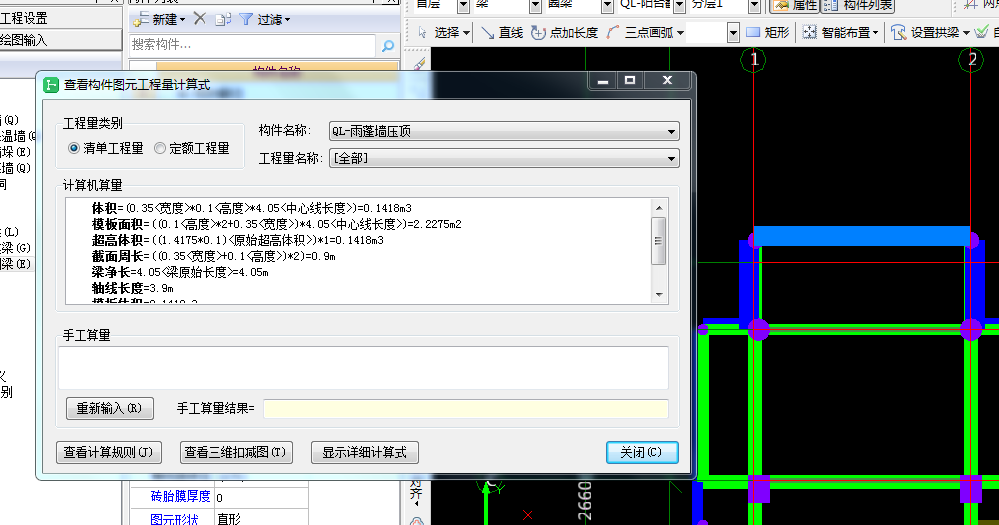Click the green dialog title bar icon
The width and height of the screenshot is (999, 525).
[51, 85]
